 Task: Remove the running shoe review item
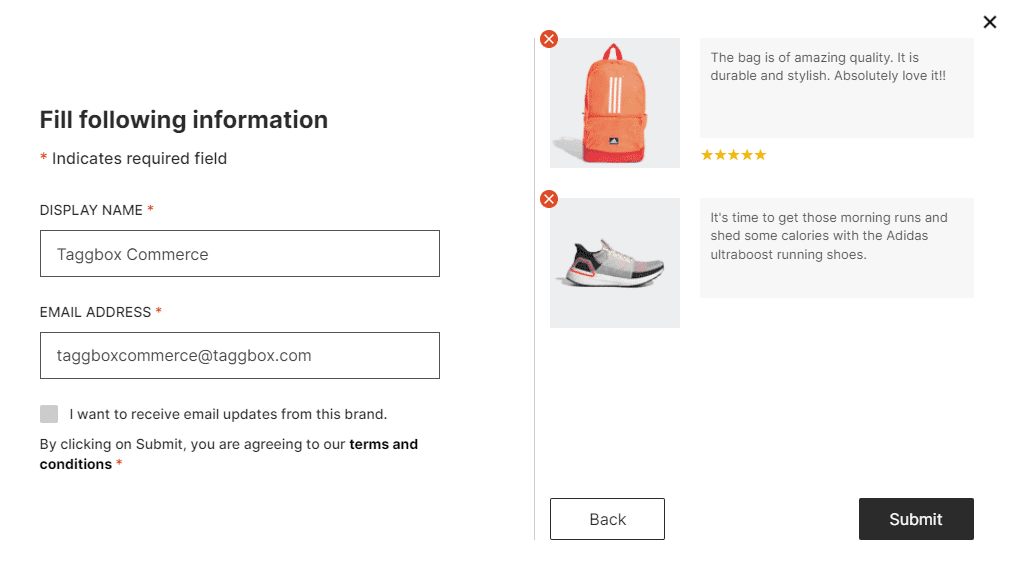(x=549, y=199)
